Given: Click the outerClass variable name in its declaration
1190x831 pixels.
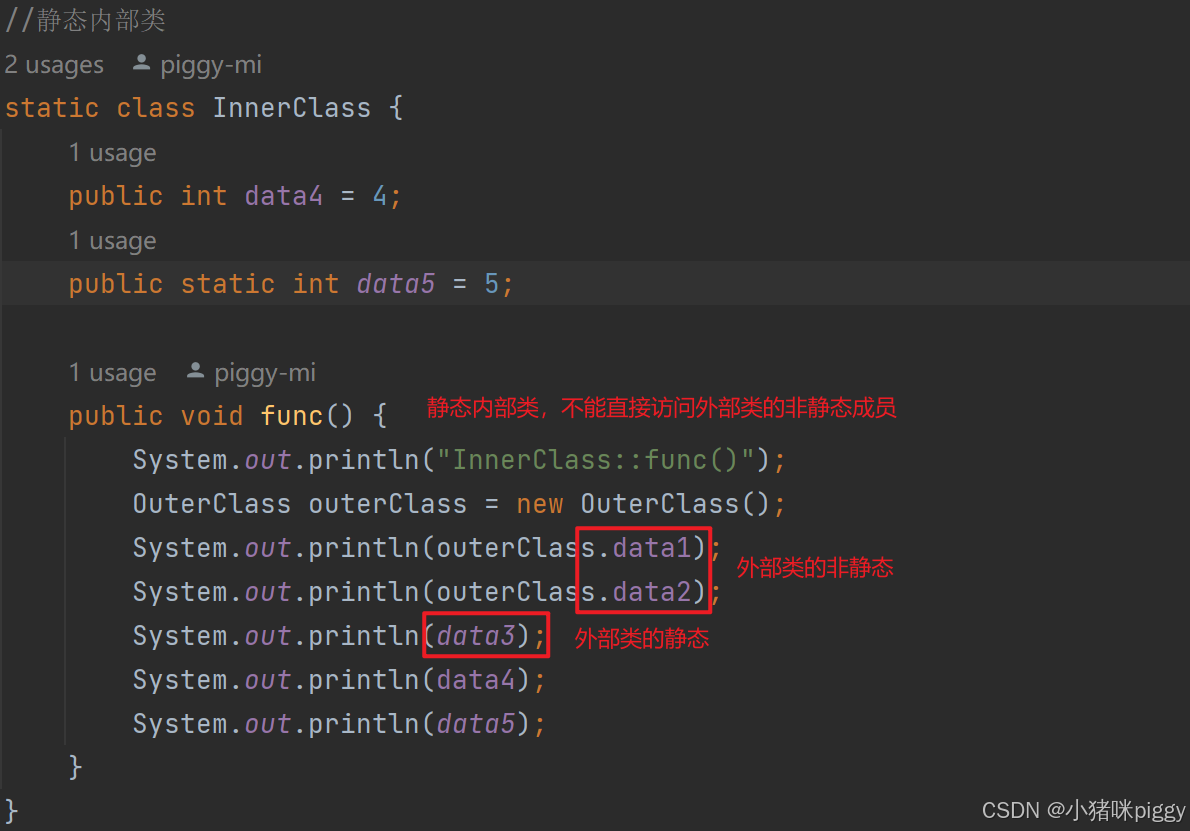Looking at the screenshot, I should pos(387,504).
